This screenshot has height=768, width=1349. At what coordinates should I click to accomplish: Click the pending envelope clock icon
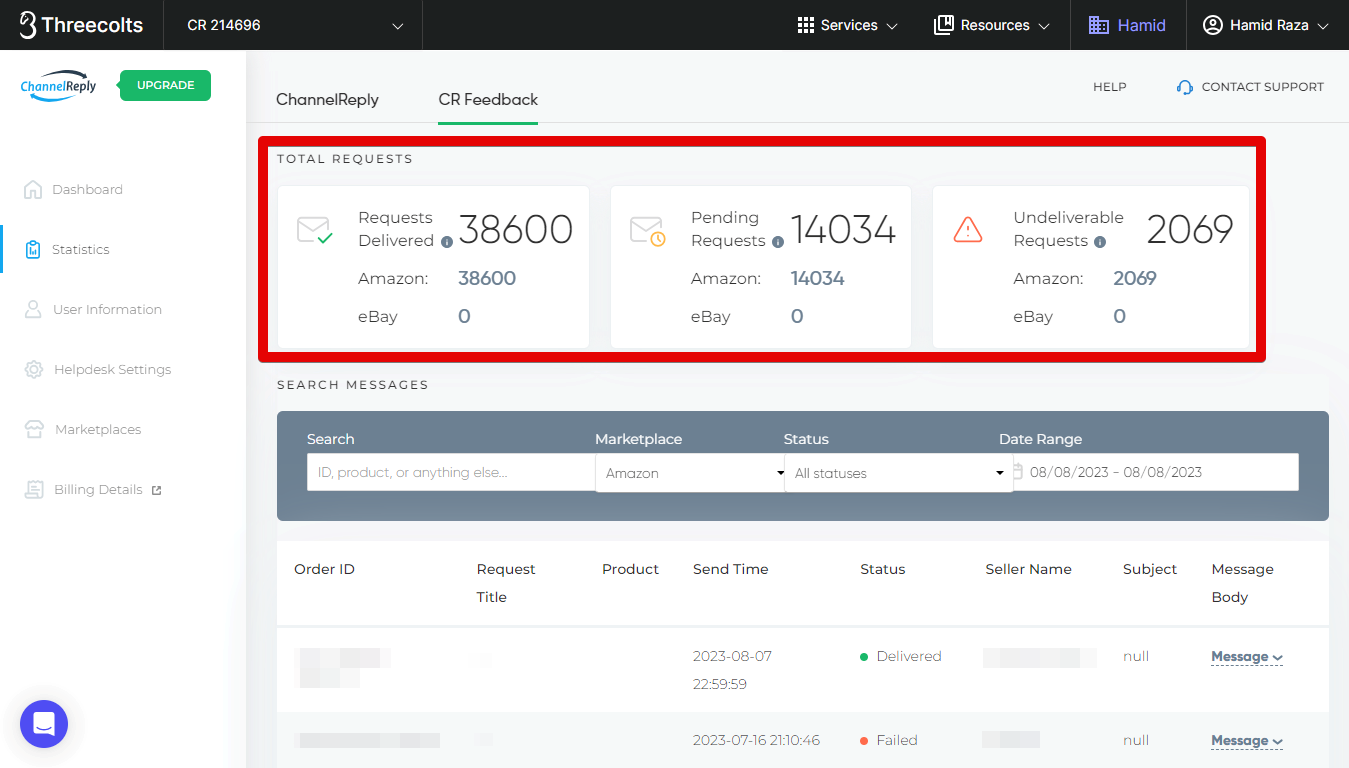pyautogui.click(x=648, y=230)
